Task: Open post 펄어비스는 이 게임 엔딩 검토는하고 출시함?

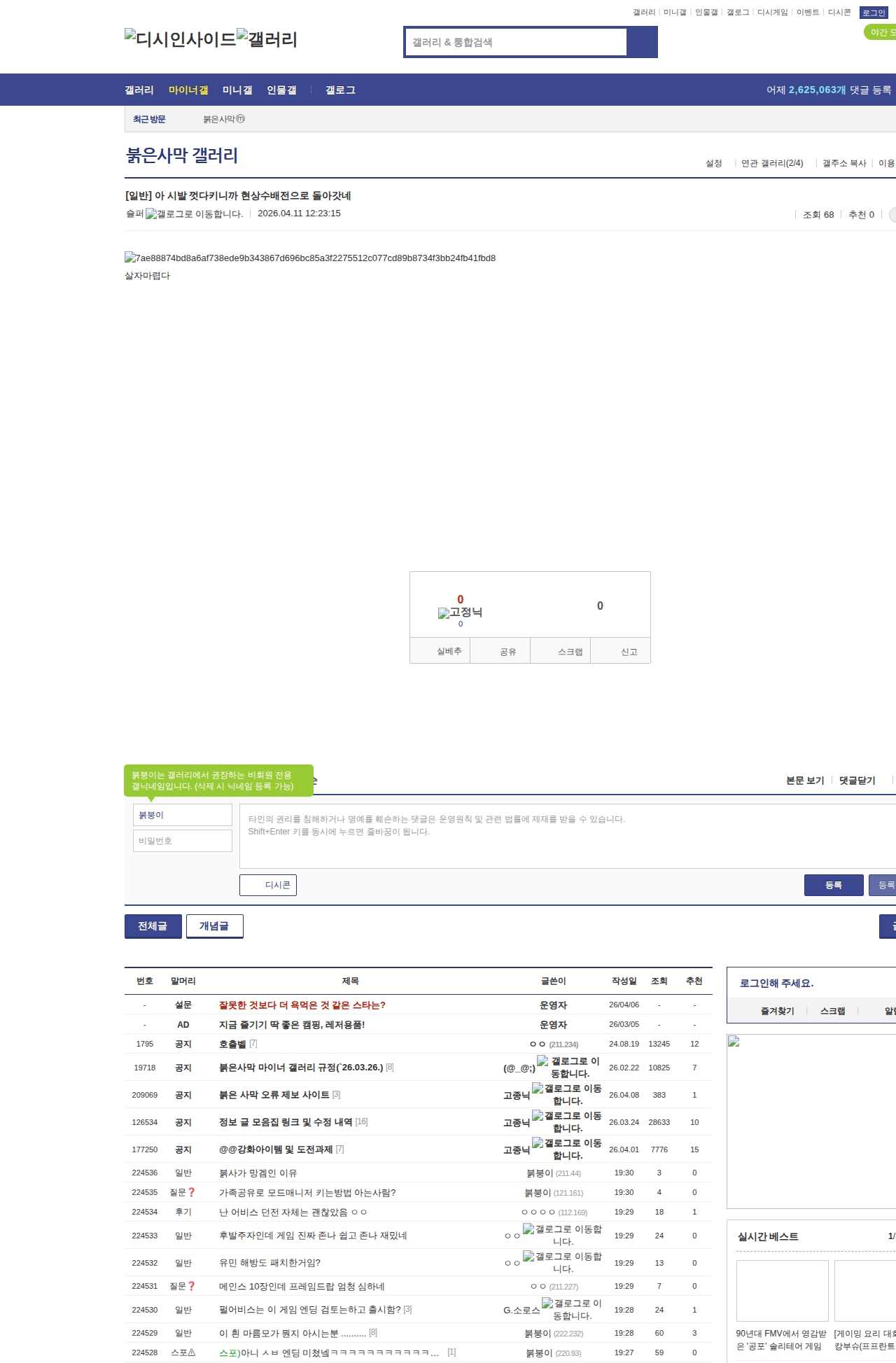Action: coord(310,1310)
